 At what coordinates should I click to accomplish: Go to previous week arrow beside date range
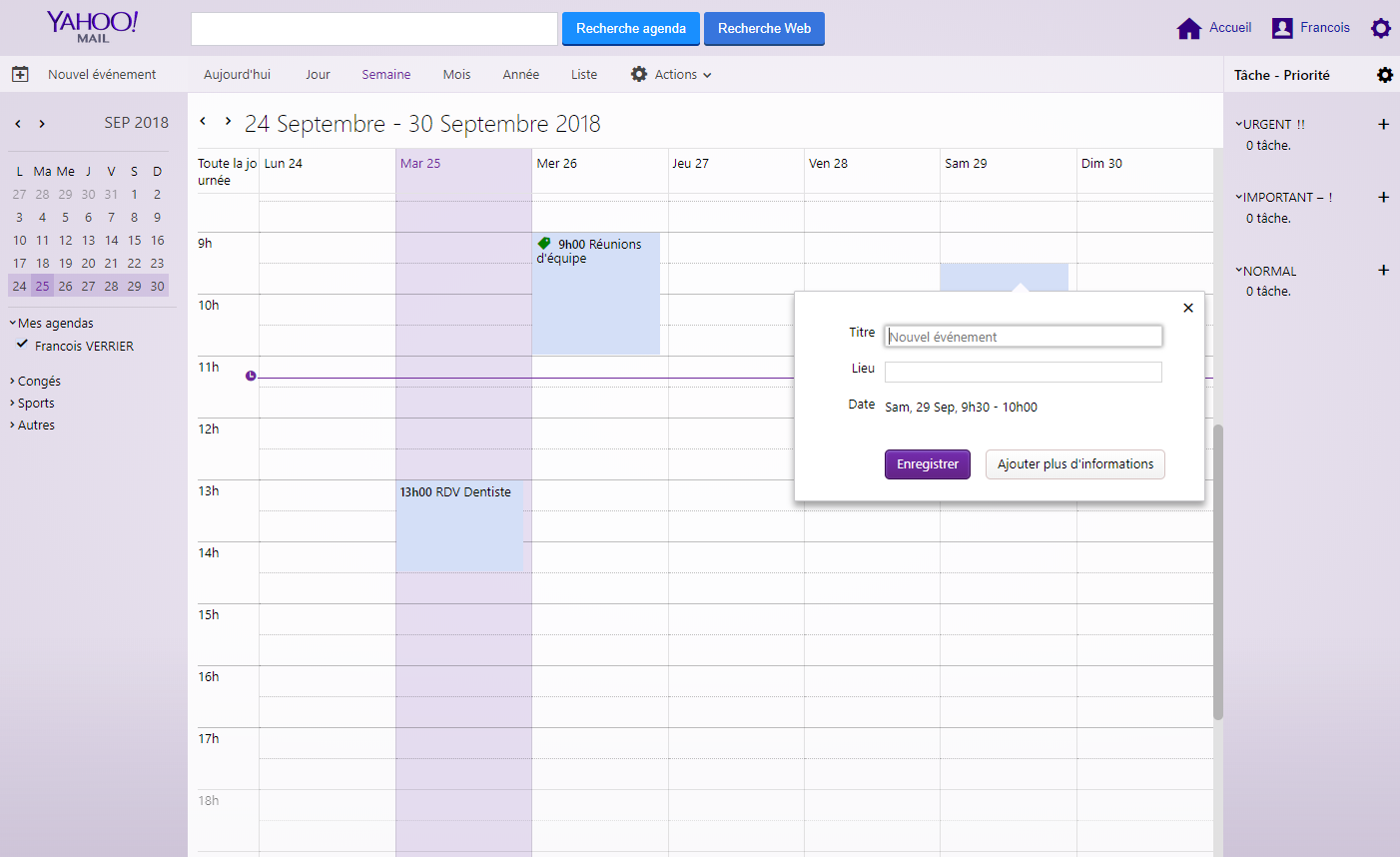click(203, 121)
